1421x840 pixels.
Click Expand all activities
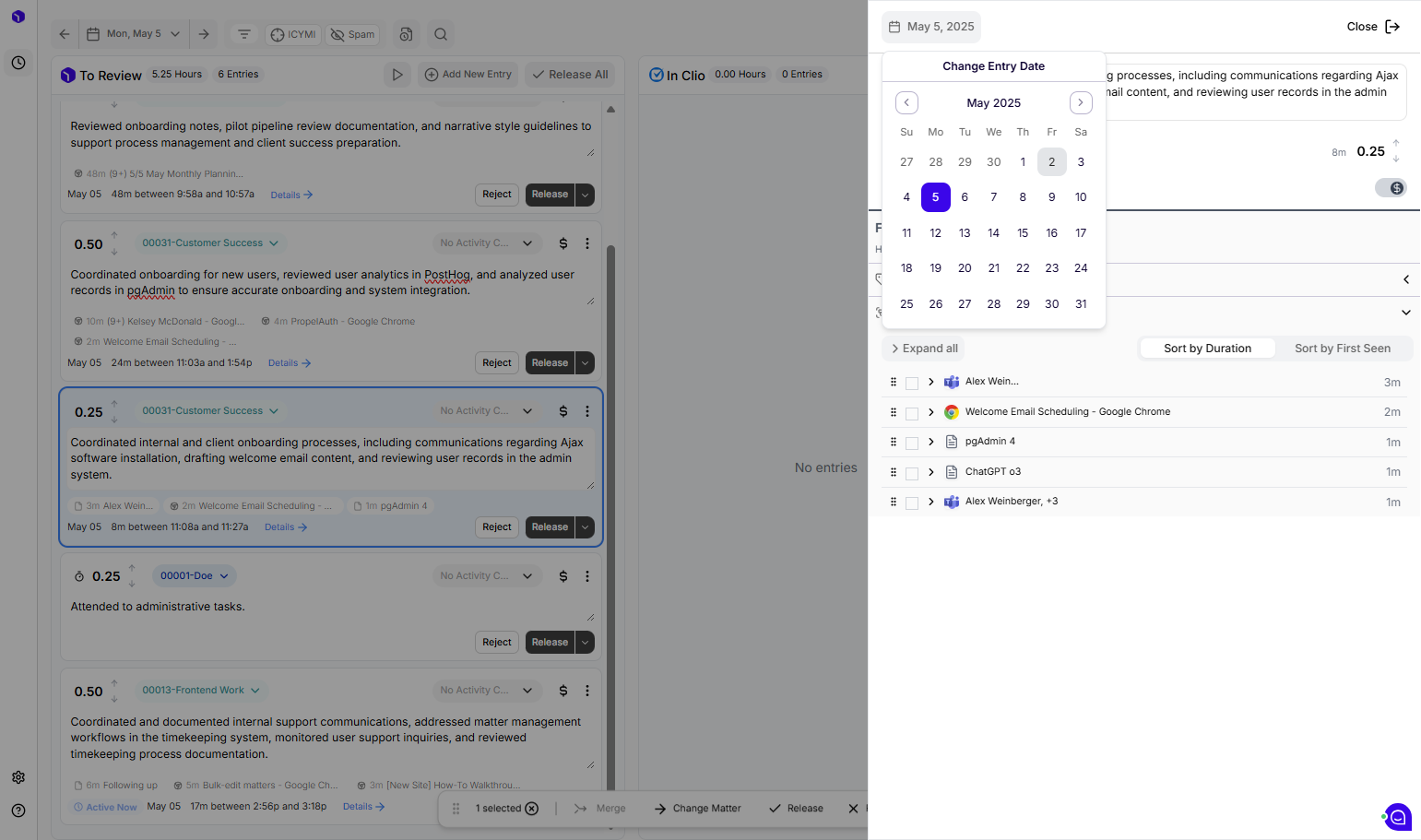925,349
